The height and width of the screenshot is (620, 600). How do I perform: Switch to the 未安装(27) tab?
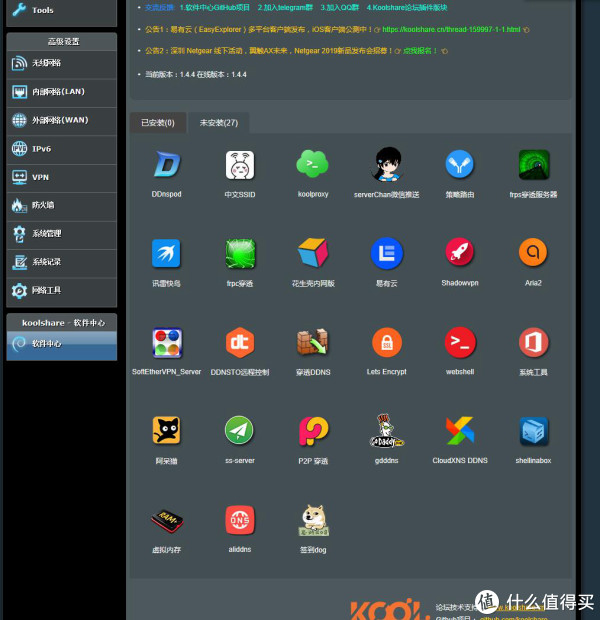pyautogui.click(x=219, y=123)
